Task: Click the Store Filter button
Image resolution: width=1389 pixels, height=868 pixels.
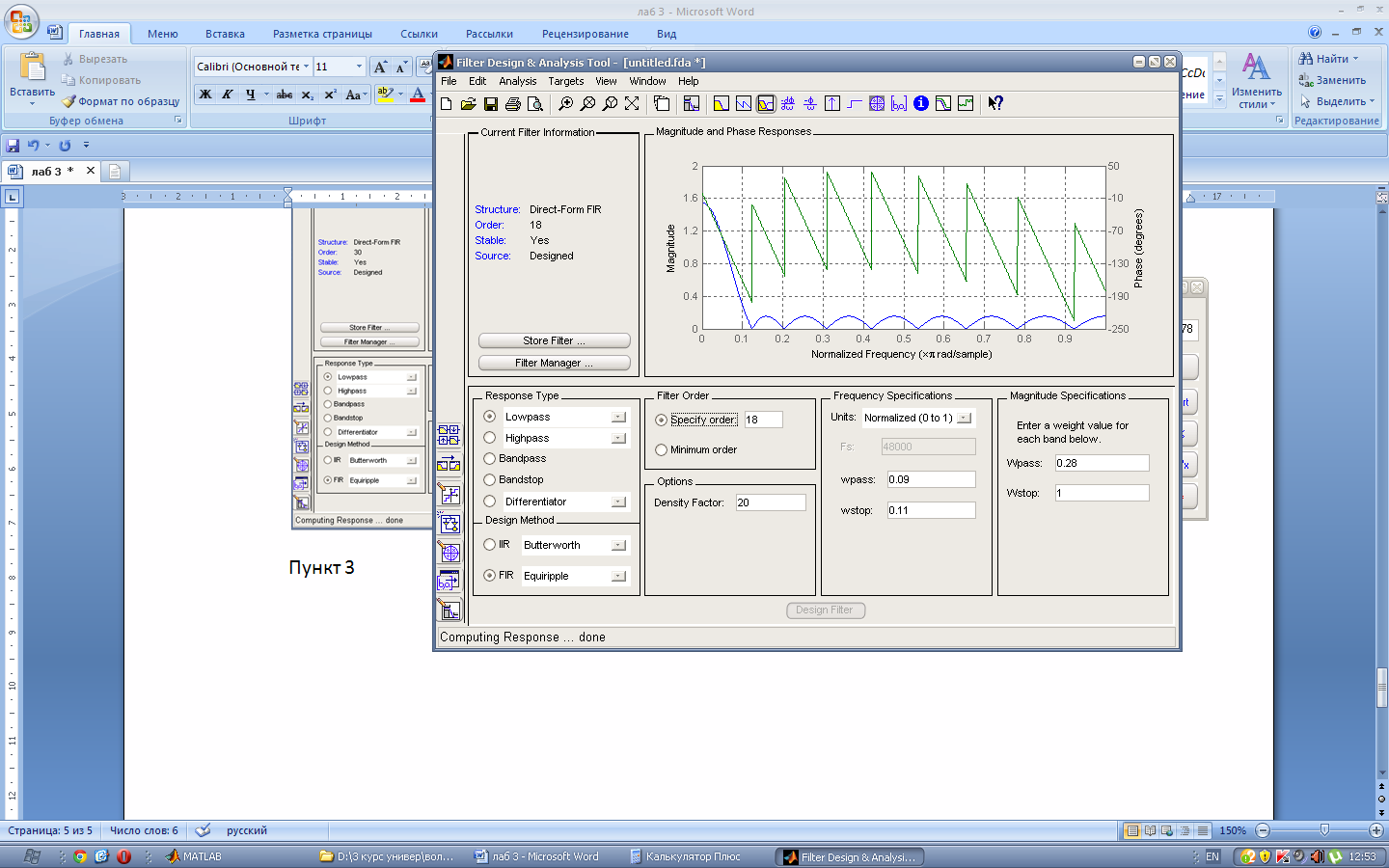Action: pos(554,340)
